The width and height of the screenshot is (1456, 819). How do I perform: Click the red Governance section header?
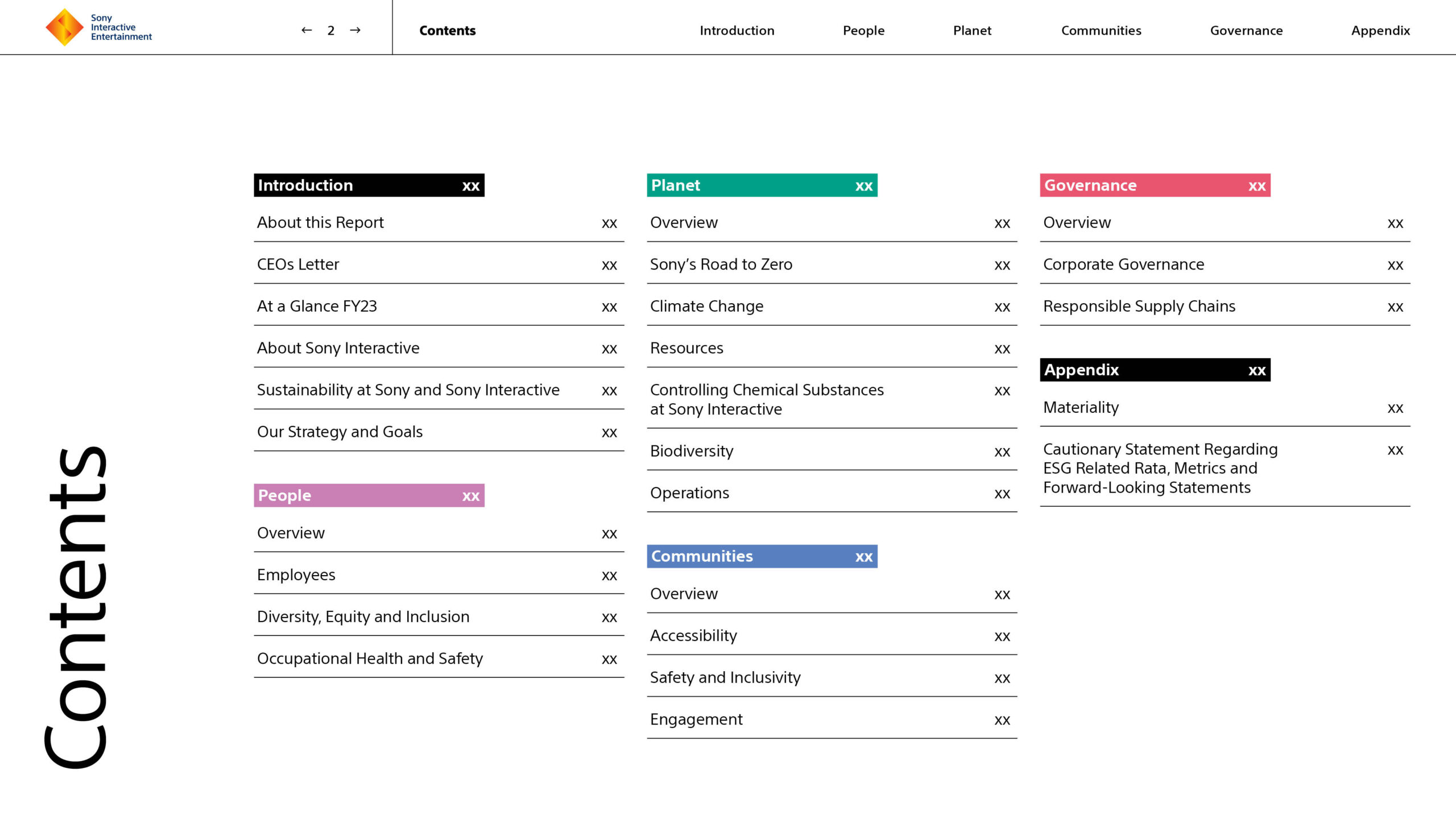(x=1155, y=185)
